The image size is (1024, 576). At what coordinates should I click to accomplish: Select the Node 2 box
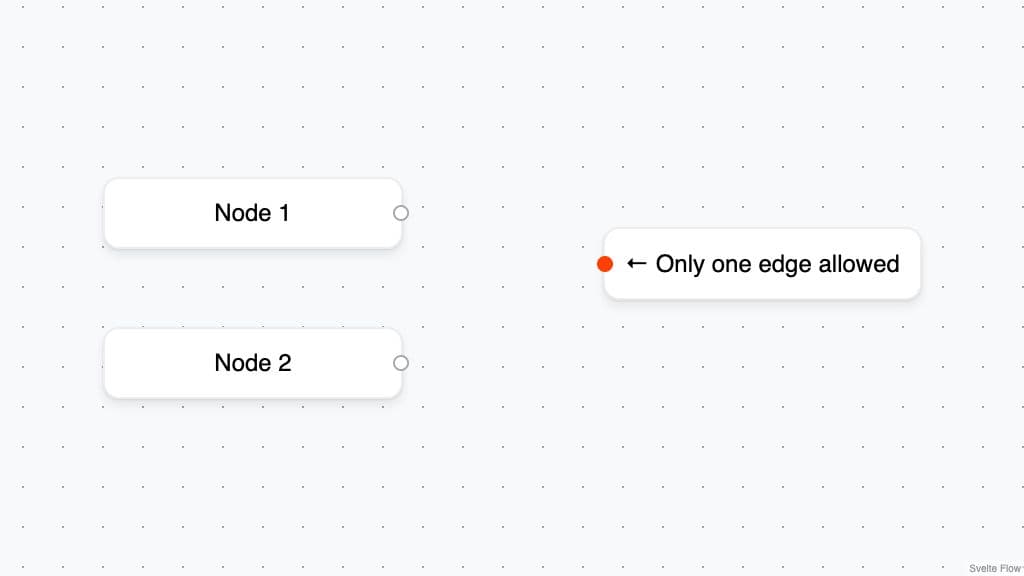tap(160, 363)
